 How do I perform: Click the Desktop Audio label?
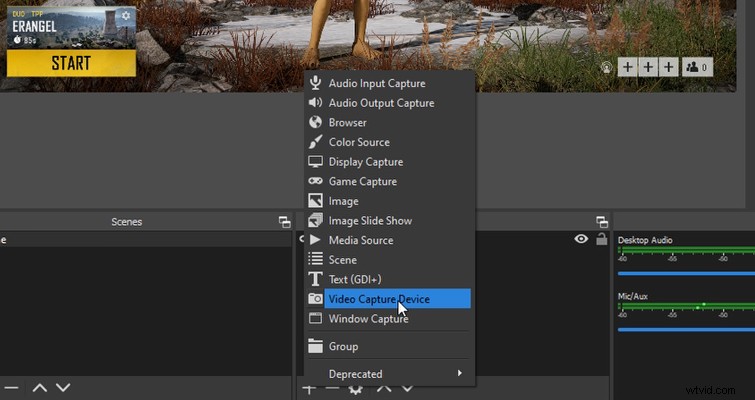click(645, 240)
